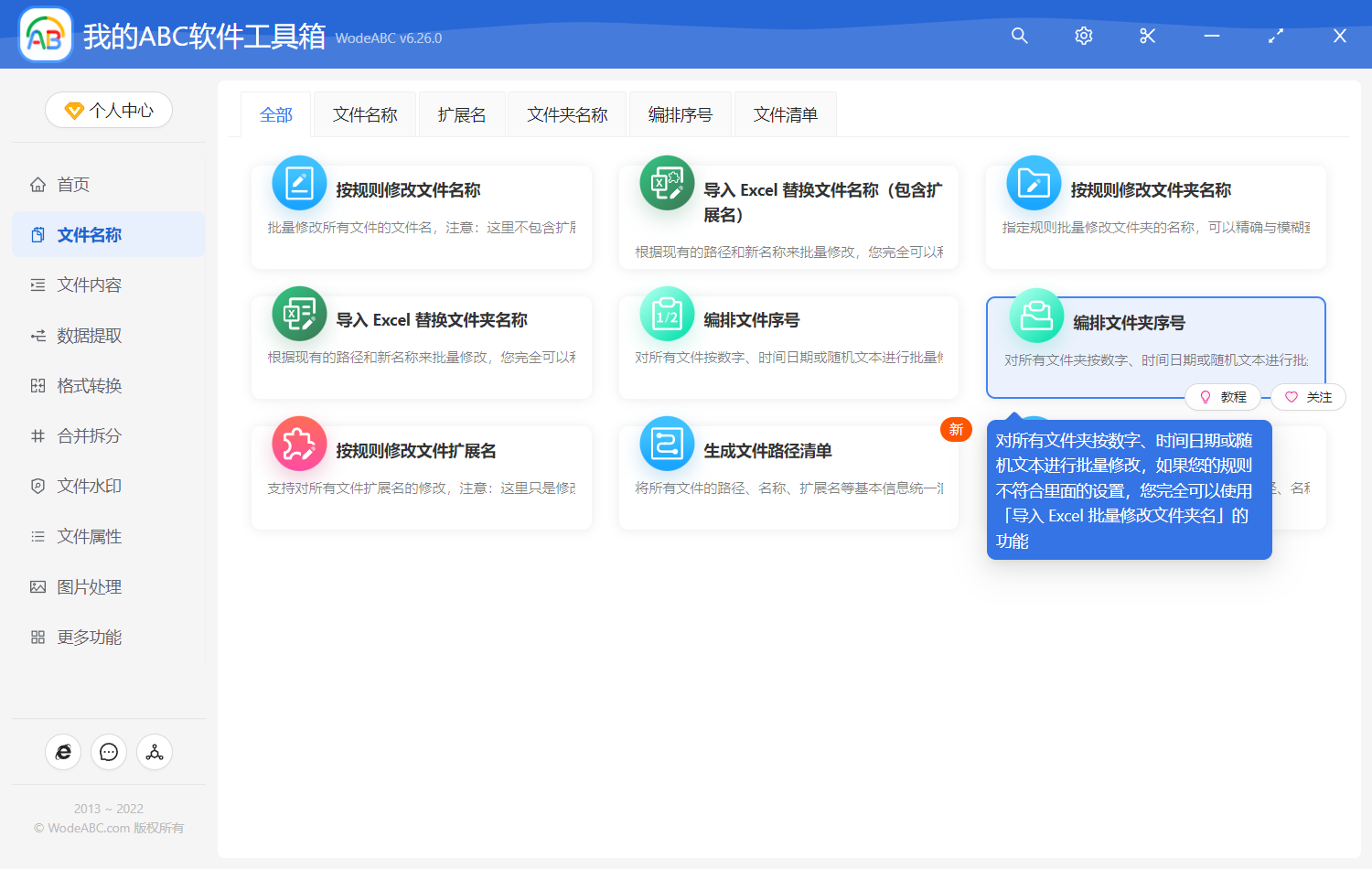Select 图片处理 in the sidebar
The width and height of the screenshot is (1372, 869).
click(x=89, y=586)
